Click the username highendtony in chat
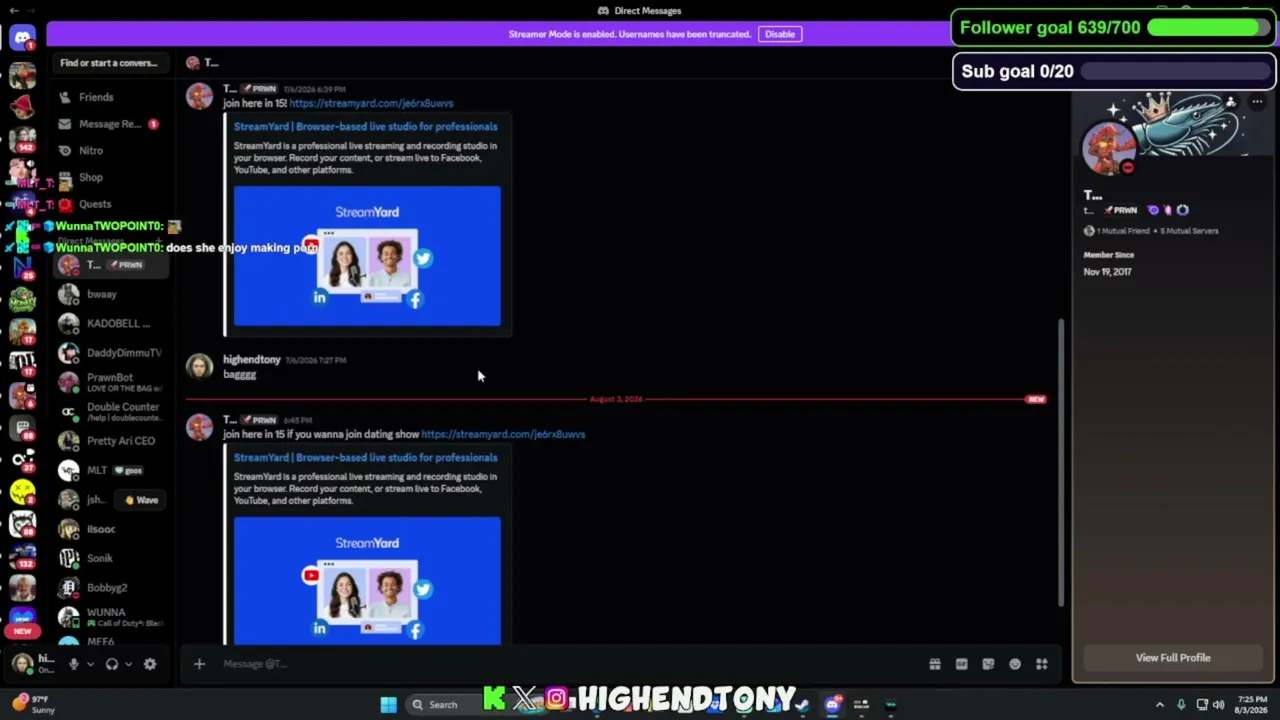Viewport: 1280px width, 720px height. (251, 360)
